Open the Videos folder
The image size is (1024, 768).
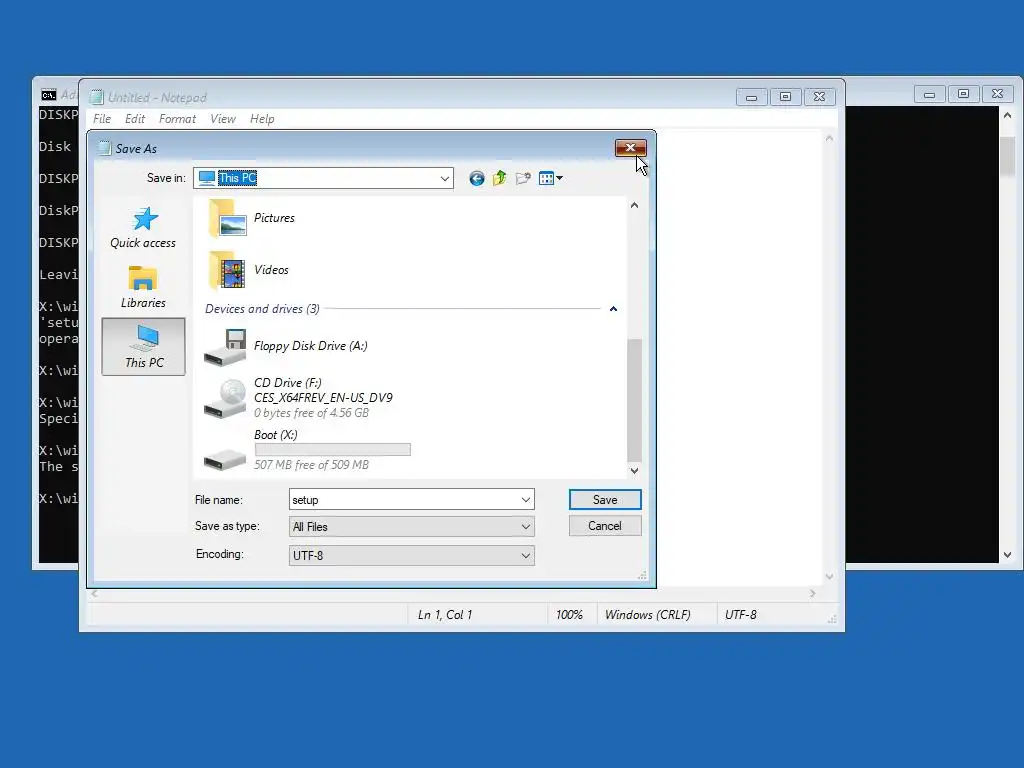[249, 270]
